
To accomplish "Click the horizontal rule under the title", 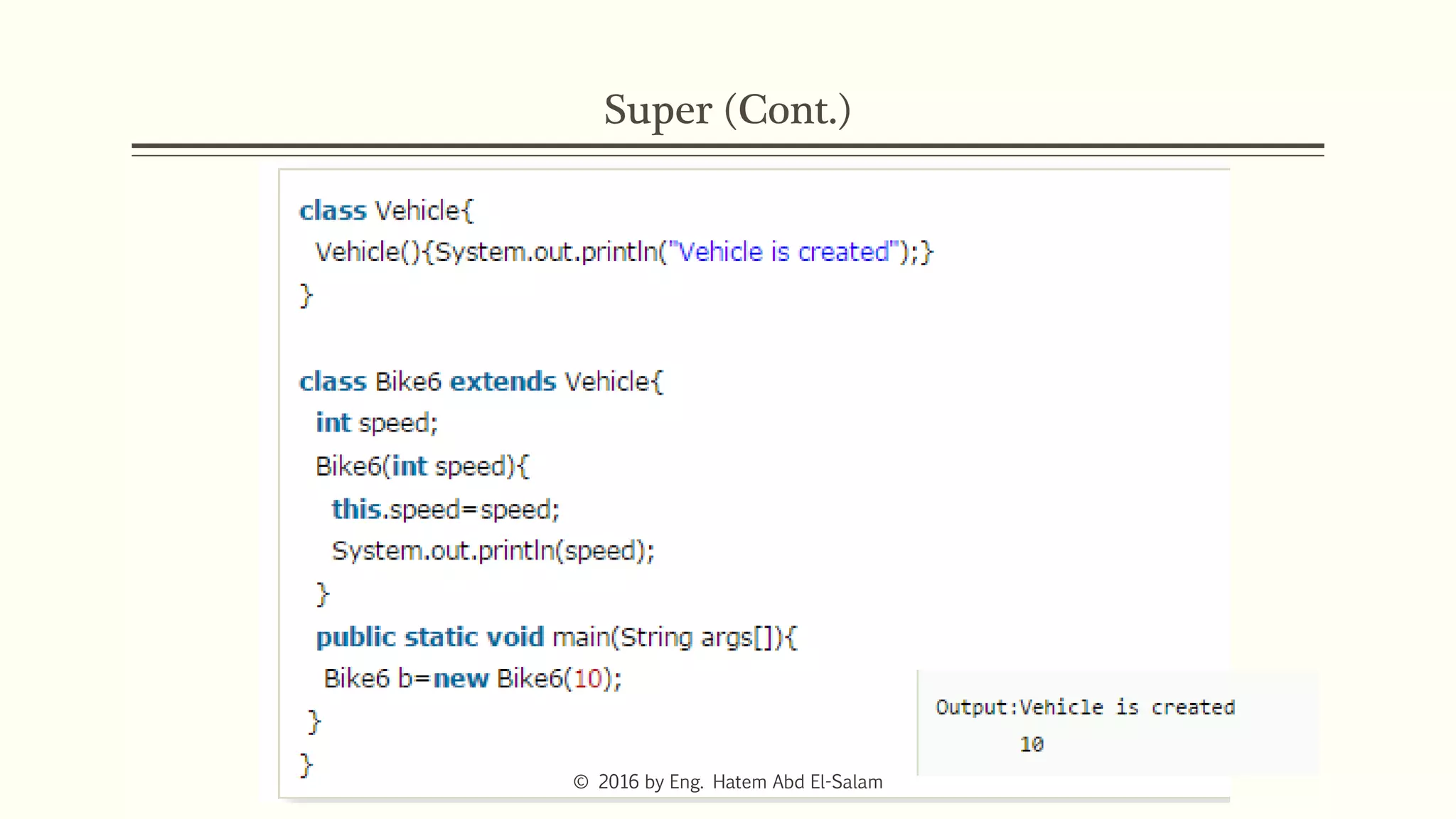I will pos(727,147).
